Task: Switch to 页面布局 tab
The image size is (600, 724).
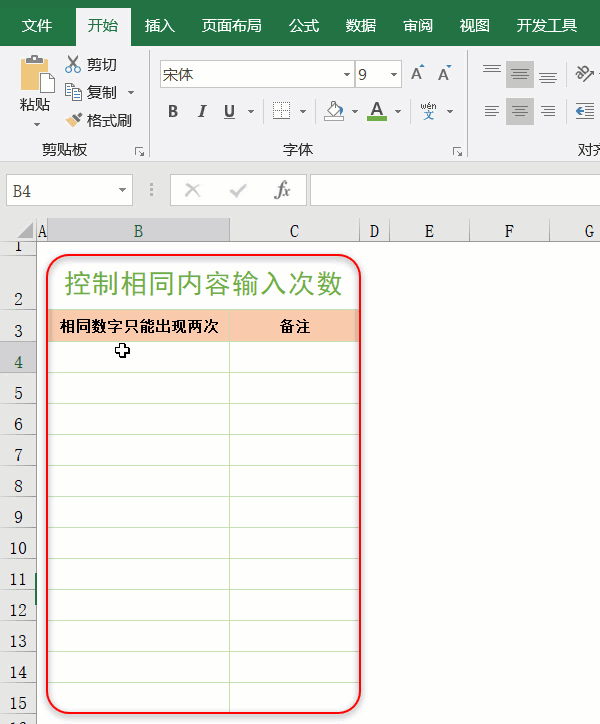Action: [231, 25]
